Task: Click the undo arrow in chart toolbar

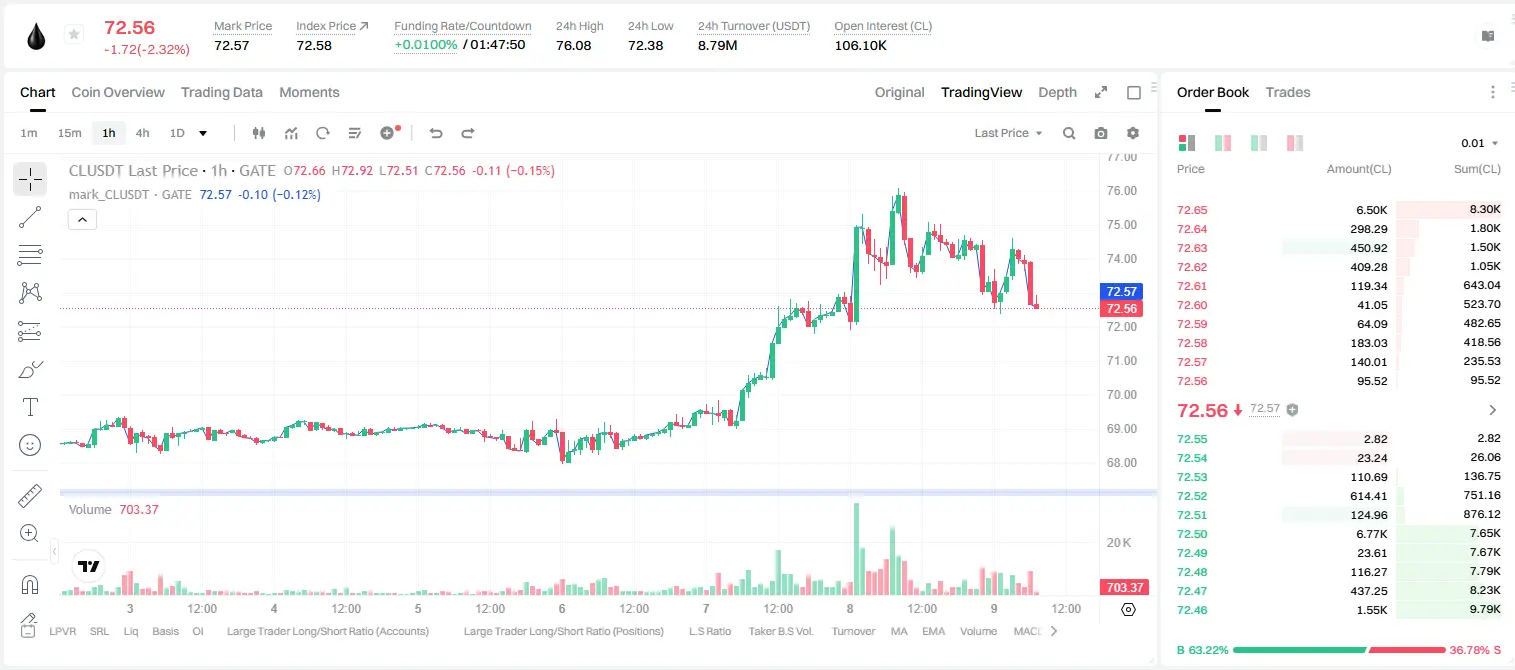Action: click(435, 133)
